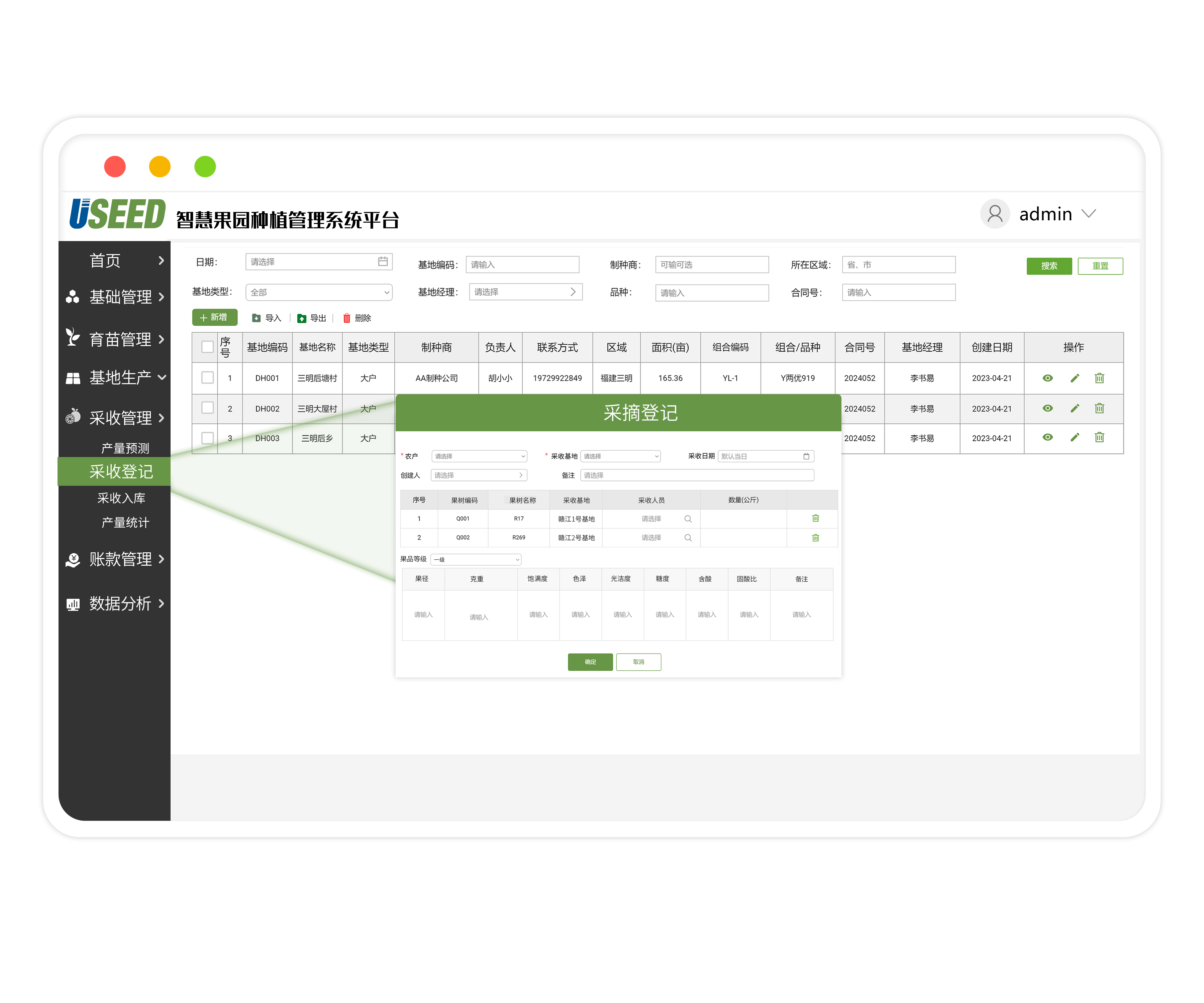The height and width of the screenshot is (1003, 1204).
Task: Click the red delete (删除) toolbar icon
Action: (346, 318)
